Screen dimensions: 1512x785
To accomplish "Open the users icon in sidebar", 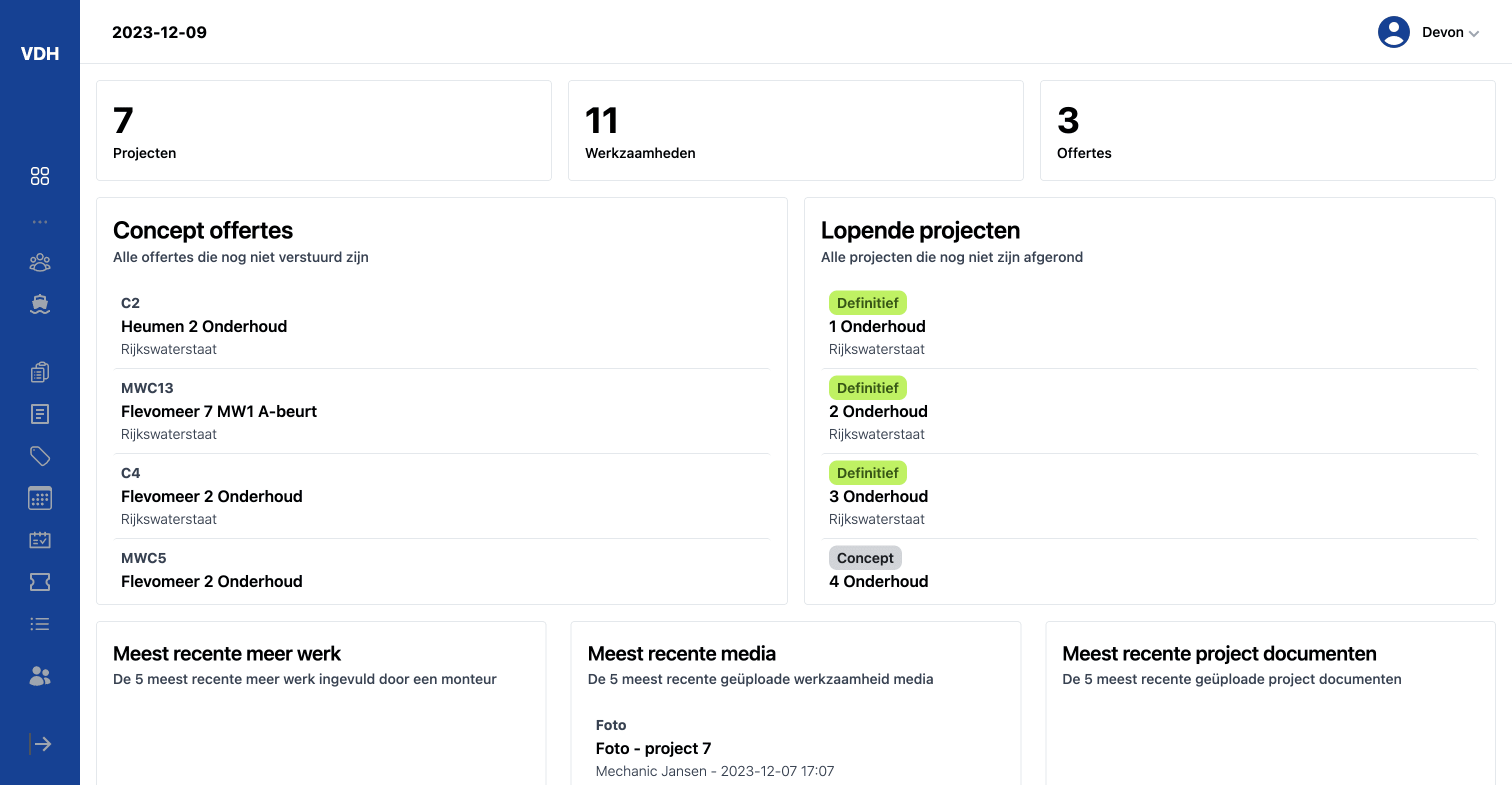I will 40,676.
